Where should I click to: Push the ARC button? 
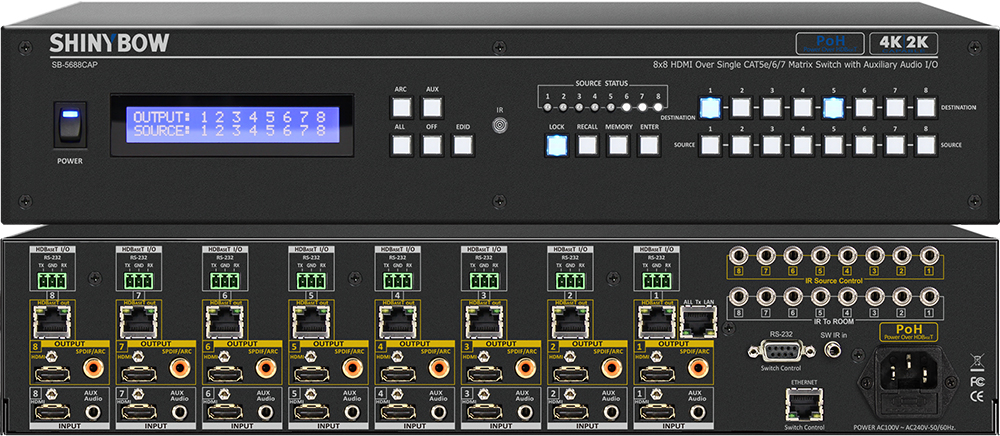pyautogui.click(x=401, y=108)
